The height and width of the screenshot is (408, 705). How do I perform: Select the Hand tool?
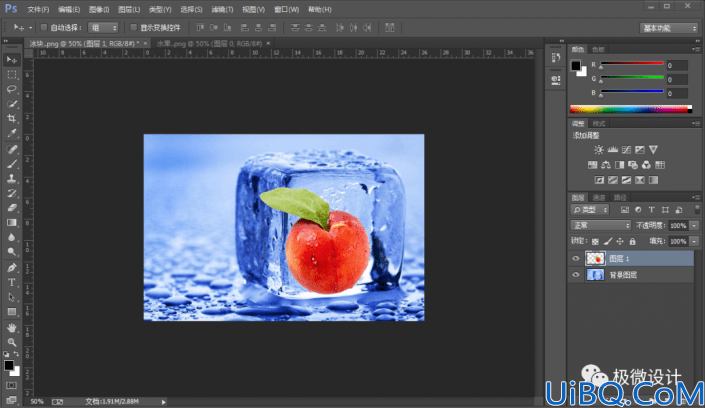point(12,327)
